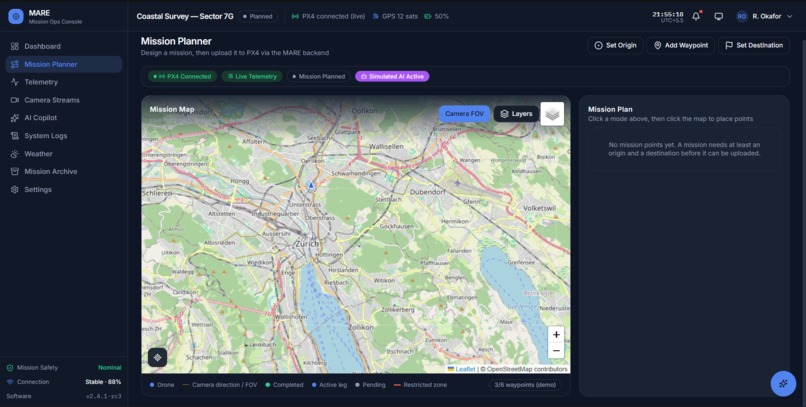Click the Dashboard grid icon

pos(14,46)
